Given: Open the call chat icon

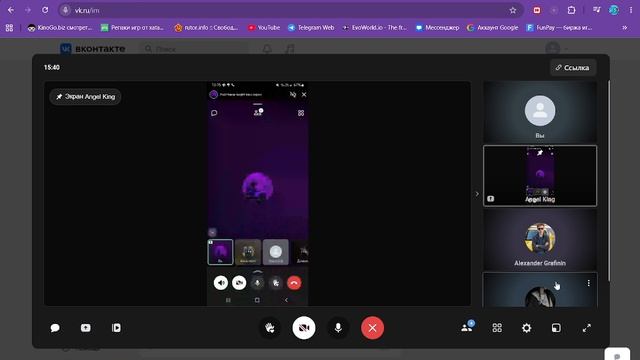Looking at the screenshot, I should [55, 328].
